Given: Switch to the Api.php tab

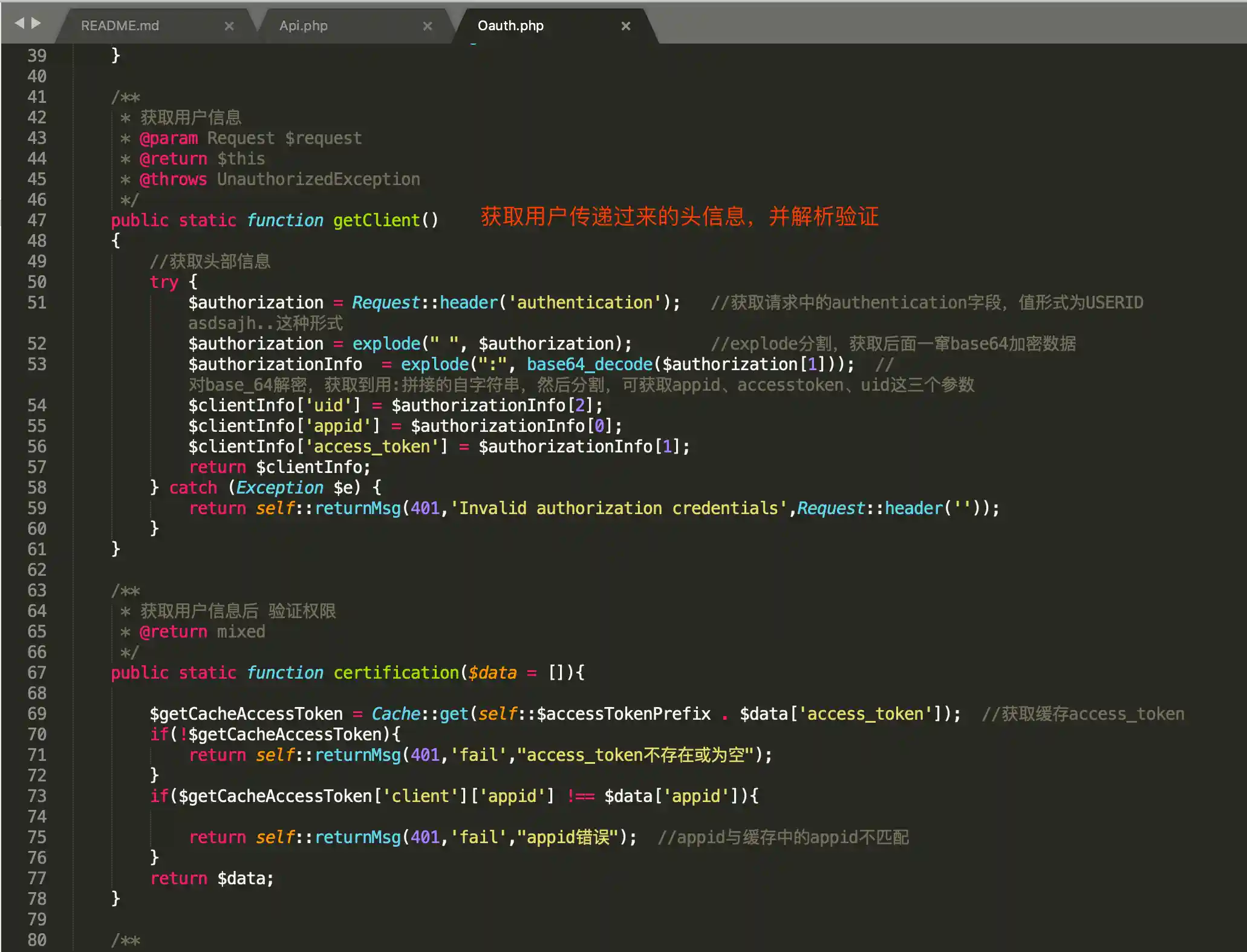Looking at the screenshot, I should click(304, 26).
